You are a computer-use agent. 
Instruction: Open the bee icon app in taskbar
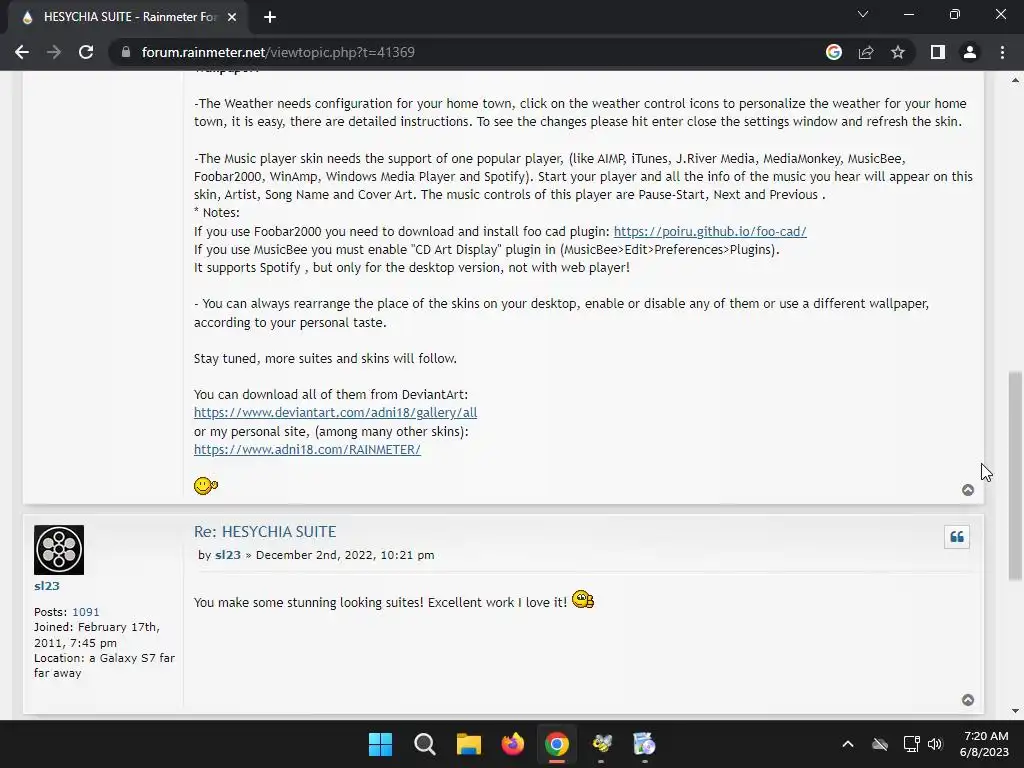pos(601,744)
